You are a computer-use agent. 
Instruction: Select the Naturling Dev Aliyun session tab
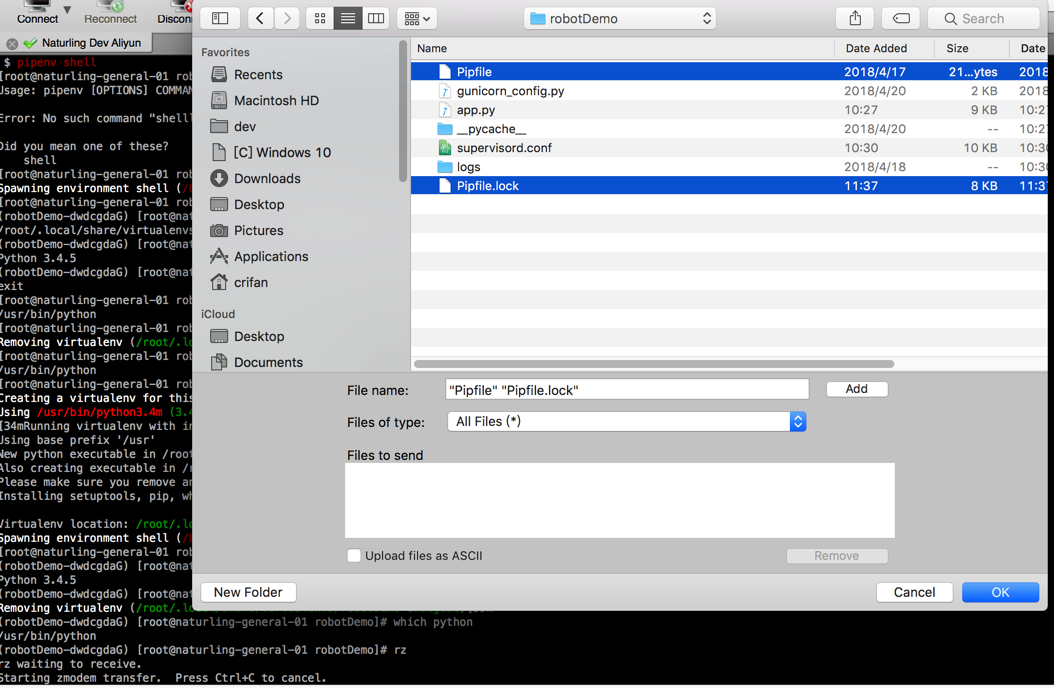click(x=91, y=43)
